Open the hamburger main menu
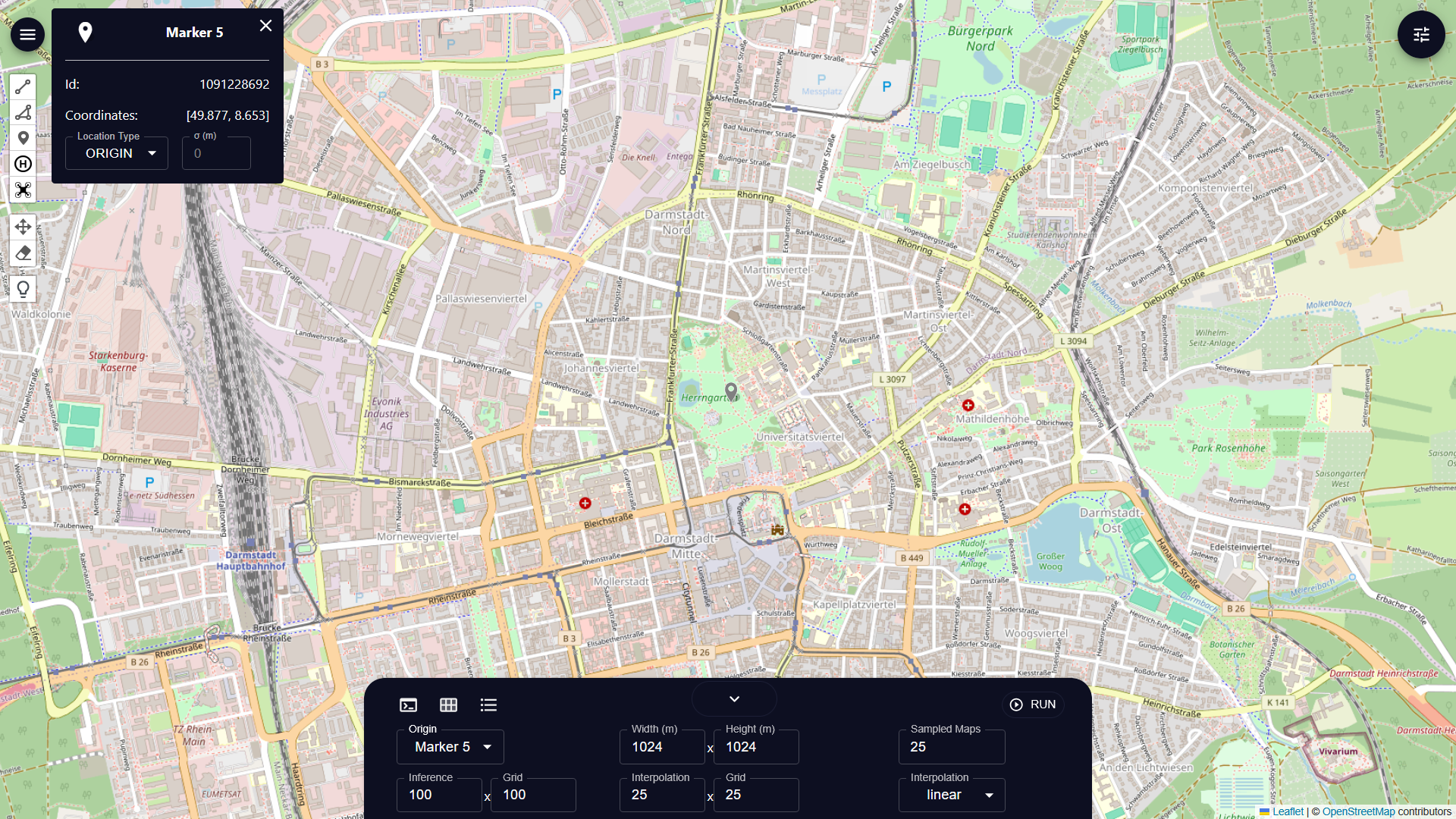Screen dimensions: 1456x819 (x=27, y=34)
